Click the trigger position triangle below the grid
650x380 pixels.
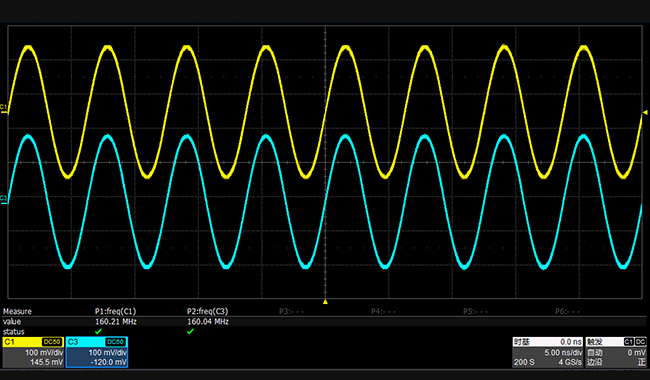click(x=325, y=302)
